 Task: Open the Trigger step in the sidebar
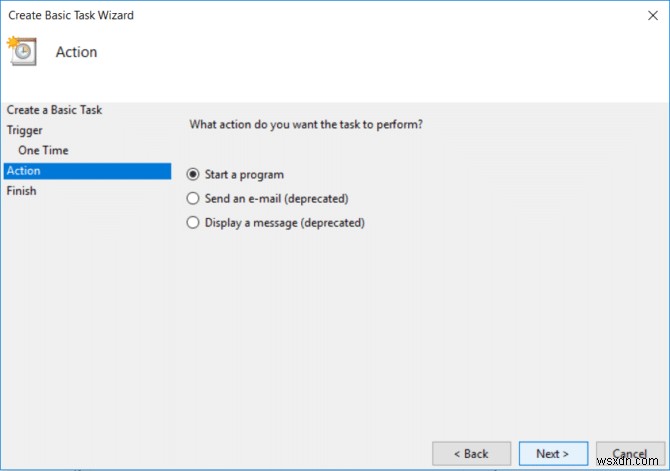[25, 130]
